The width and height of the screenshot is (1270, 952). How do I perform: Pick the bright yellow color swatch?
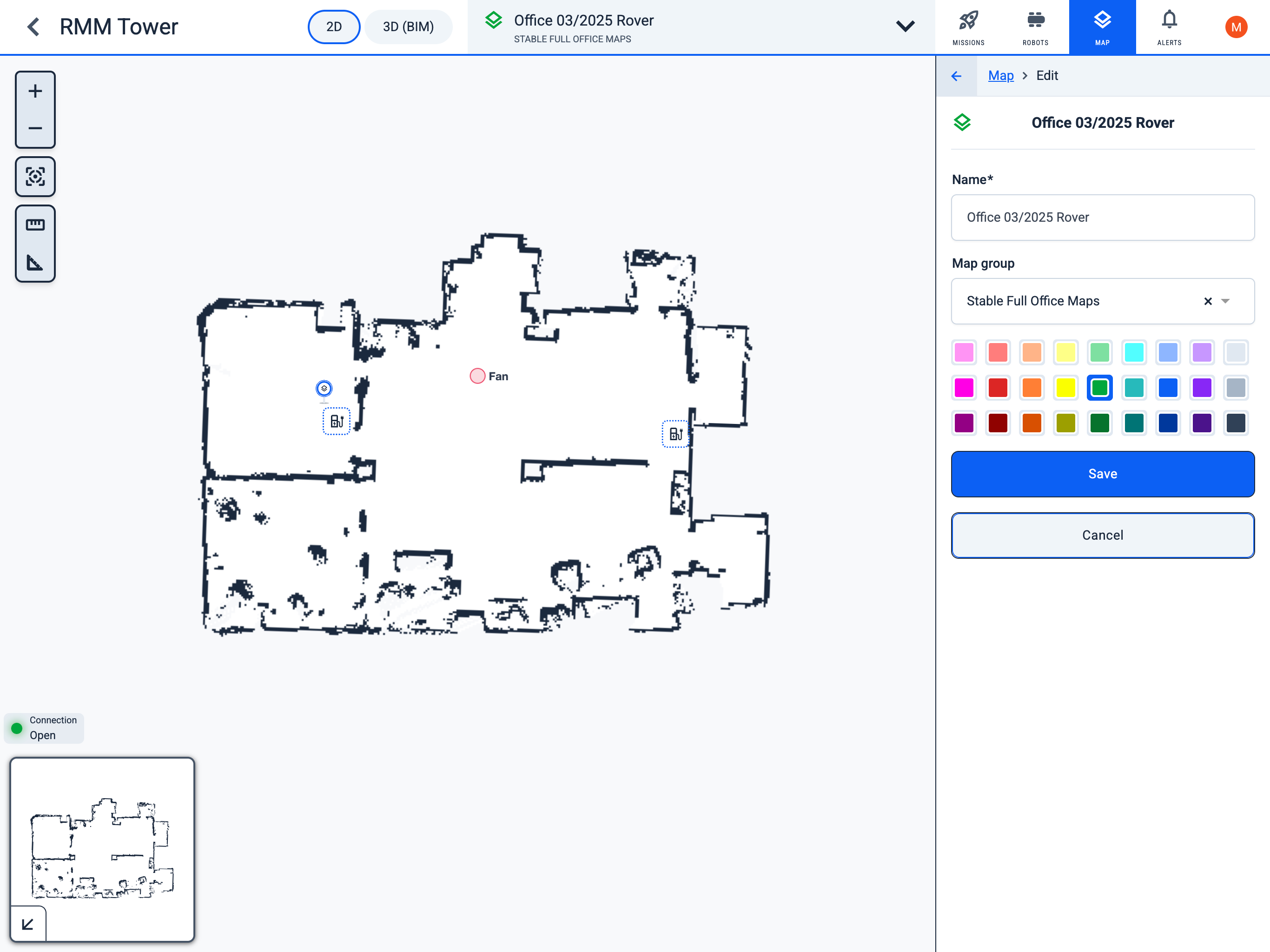click(1065, 388)
